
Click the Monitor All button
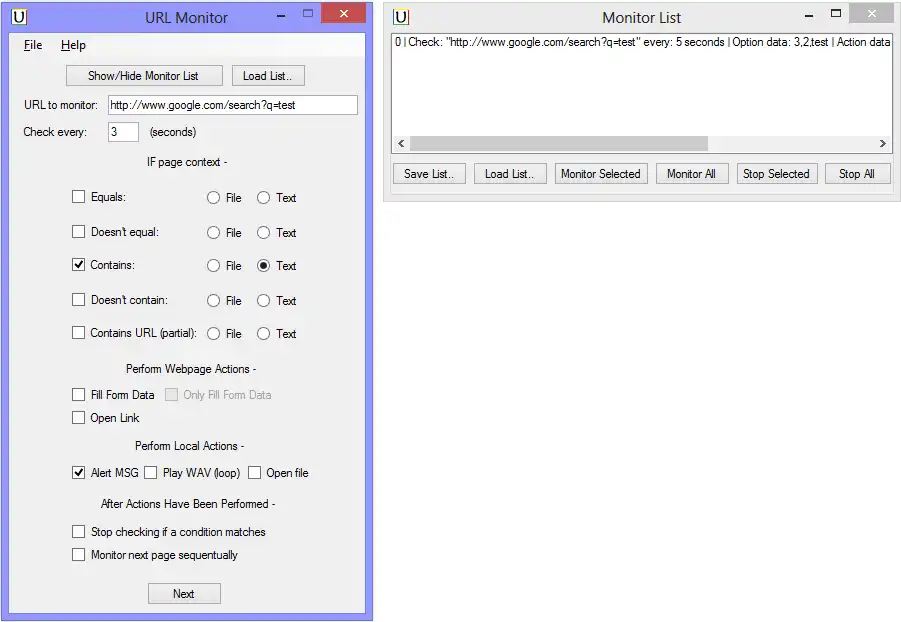coord(692,174)
